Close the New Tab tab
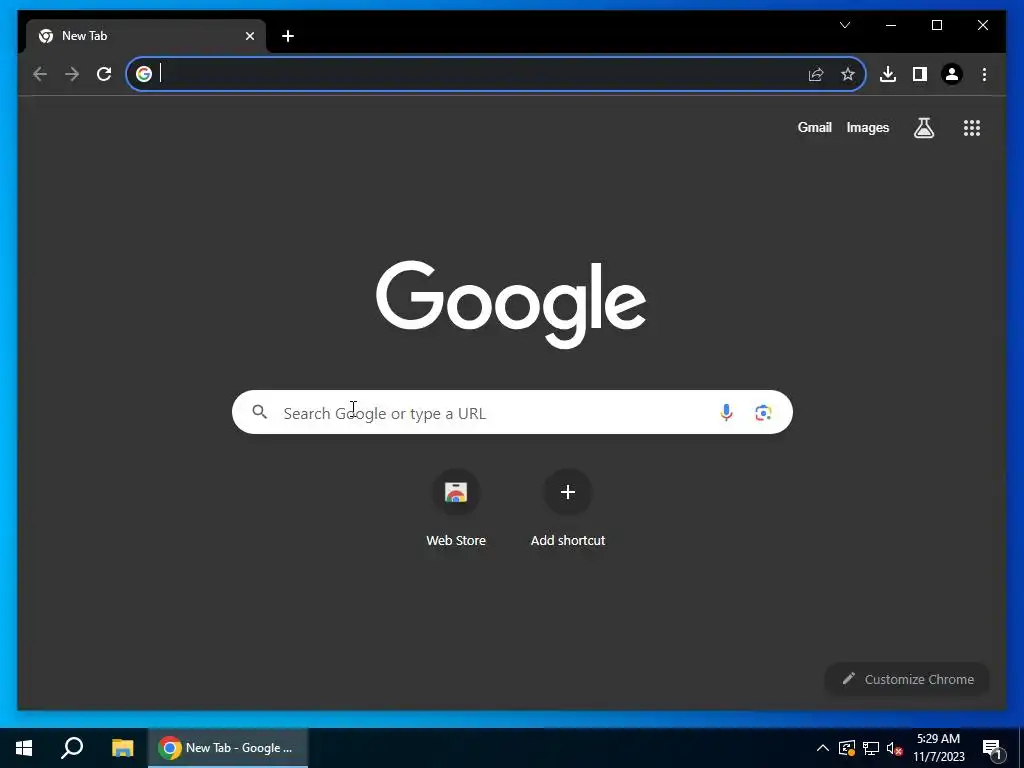Image resolution: width=1024 pixels, height=768 pixels. point(249,36)
